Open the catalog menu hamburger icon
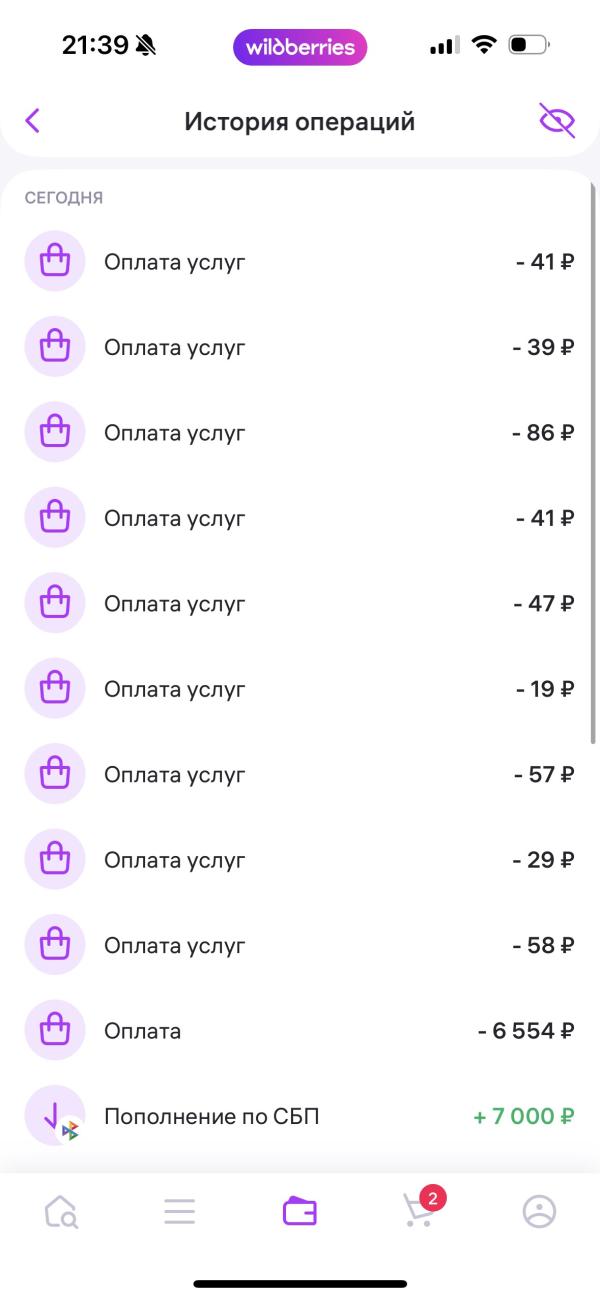This screenshot has height=1300, width=600. (180, 1212)
